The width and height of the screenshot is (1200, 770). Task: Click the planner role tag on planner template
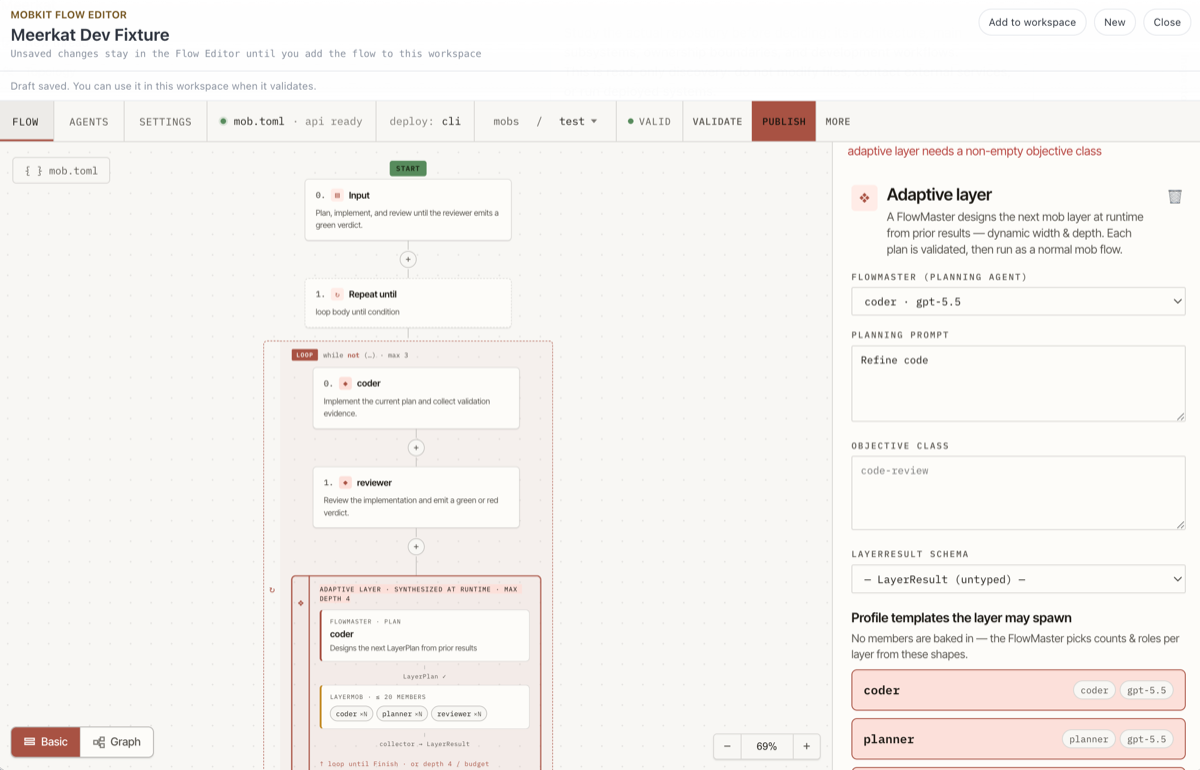click(x=1088, y=739)
